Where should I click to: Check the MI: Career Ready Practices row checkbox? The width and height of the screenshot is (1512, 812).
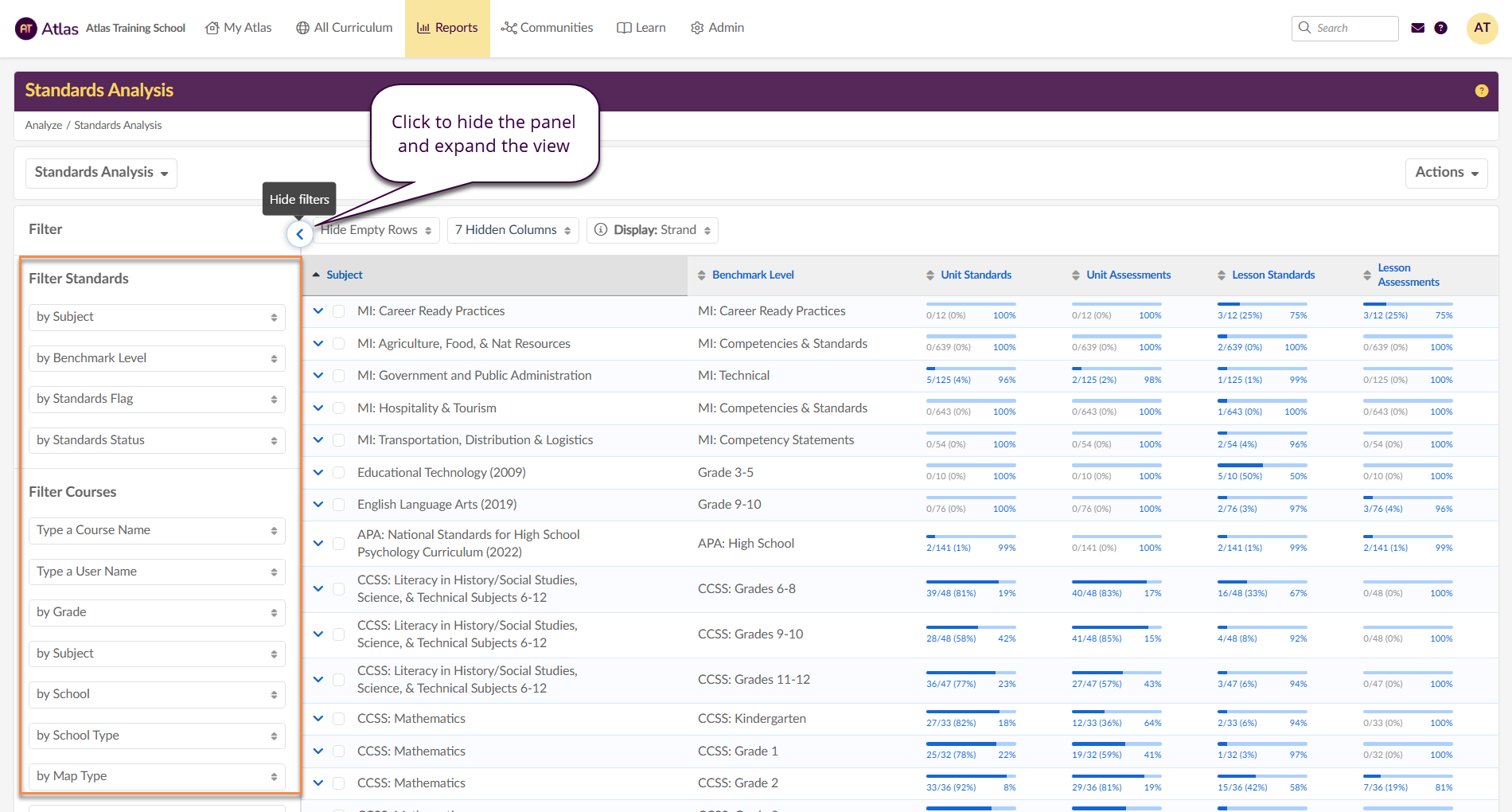339,311
